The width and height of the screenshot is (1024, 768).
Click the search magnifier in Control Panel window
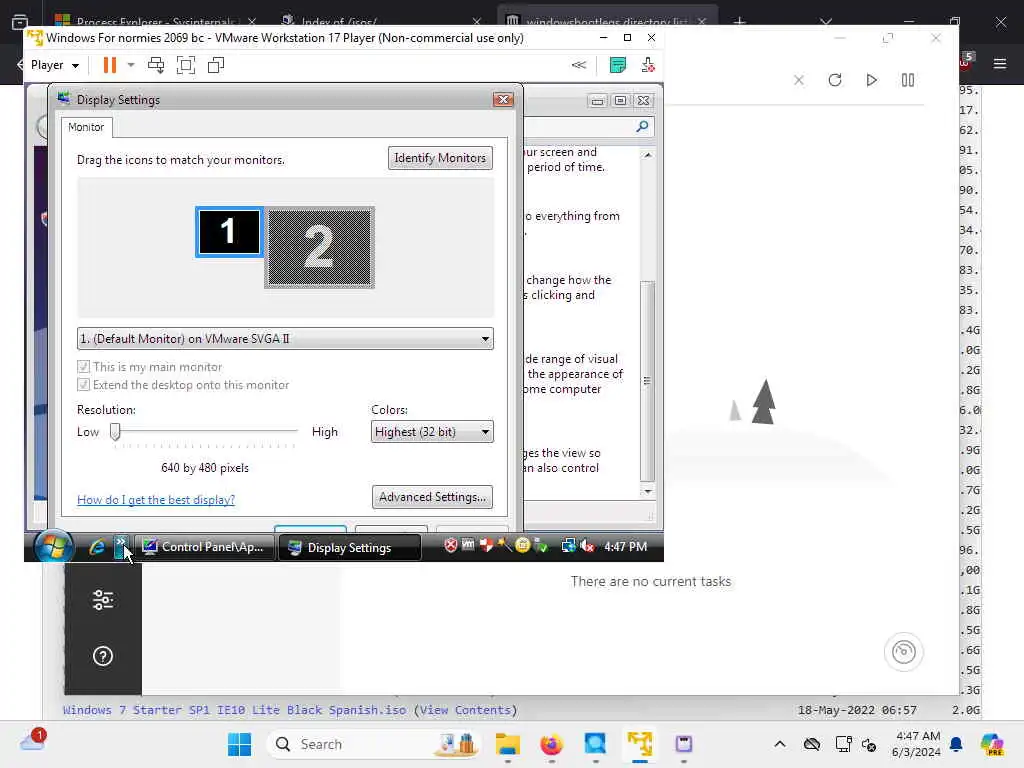tap(642, 127)
